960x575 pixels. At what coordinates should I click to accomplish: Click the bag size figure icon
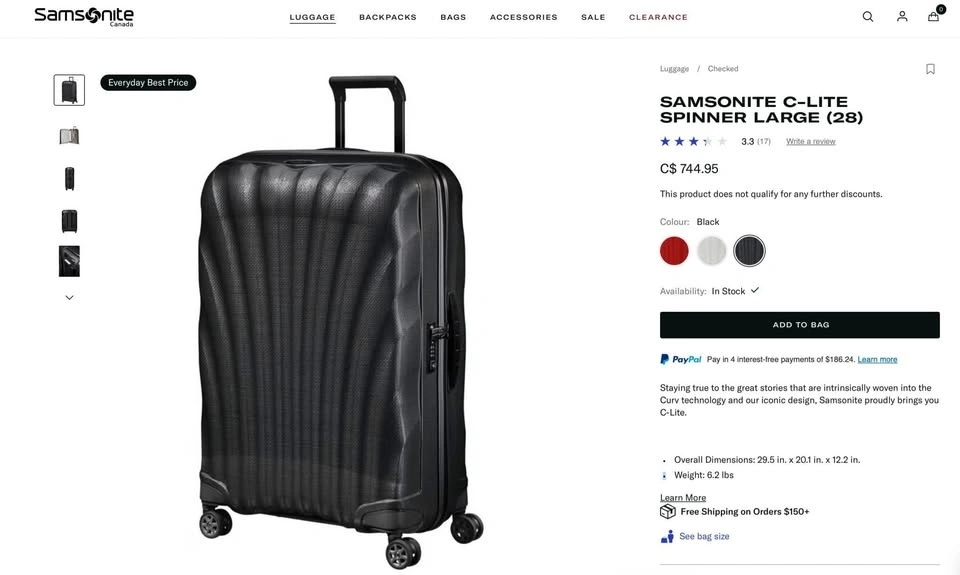(x=667, y=537)
